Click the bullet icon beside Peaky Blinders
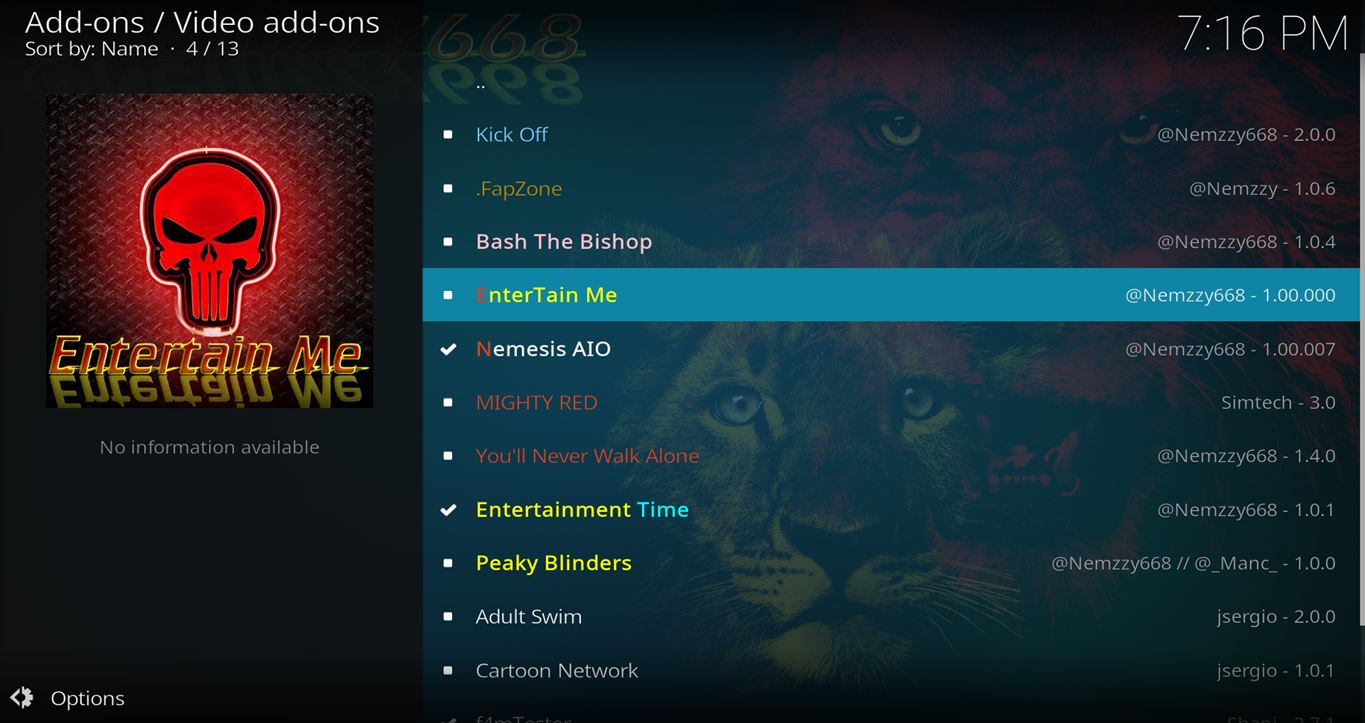1365x723 pixels. (x=448, y=563)
